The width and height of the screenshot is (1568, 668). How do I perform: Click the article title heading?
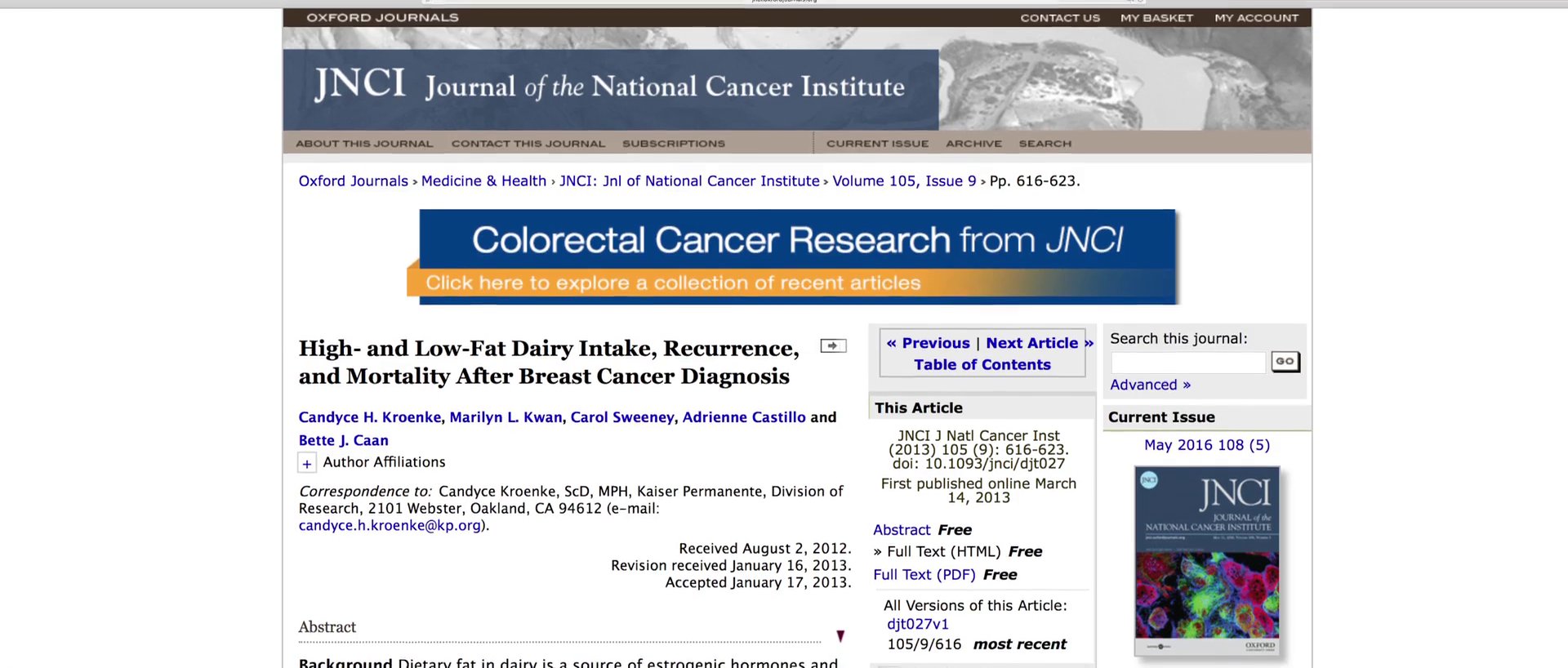coord(549,362)
